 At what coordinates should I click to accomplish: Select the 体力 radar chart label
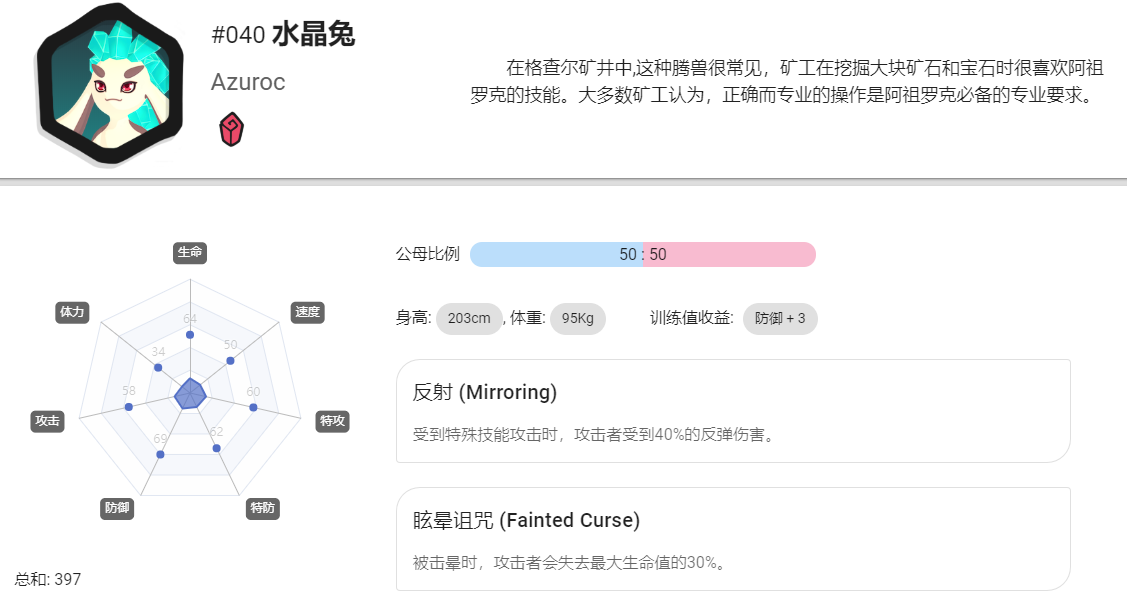[x=72, y=312]
